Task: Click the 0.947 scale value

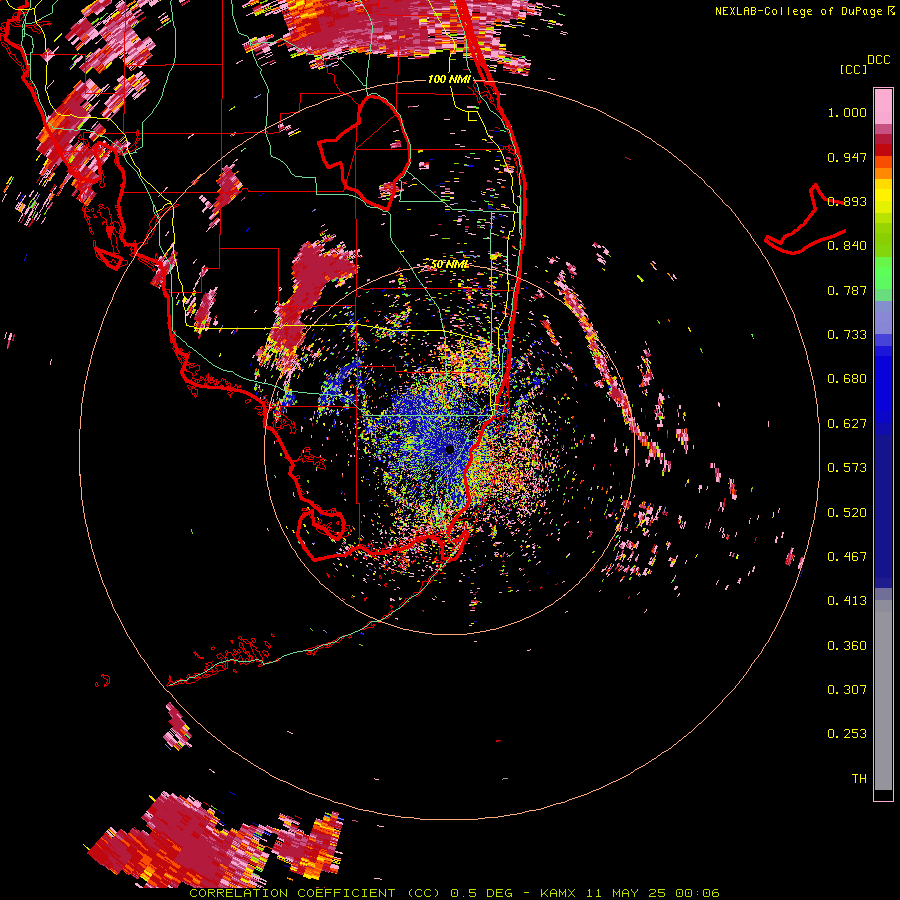Action: tap(847, 157)
